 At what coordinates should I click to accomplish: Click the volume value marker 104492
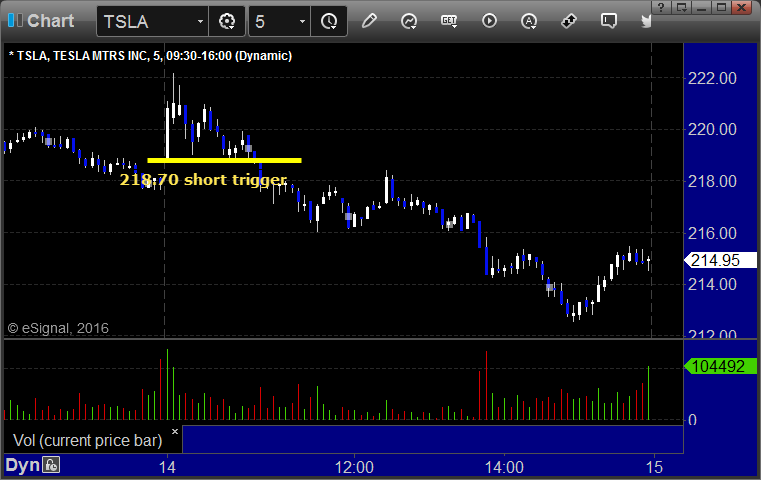[x=720, y=366]
